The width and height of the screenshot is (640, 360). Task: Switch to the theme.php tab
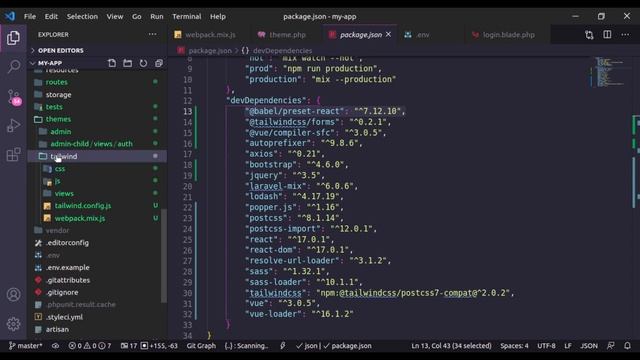coord(286,35)
